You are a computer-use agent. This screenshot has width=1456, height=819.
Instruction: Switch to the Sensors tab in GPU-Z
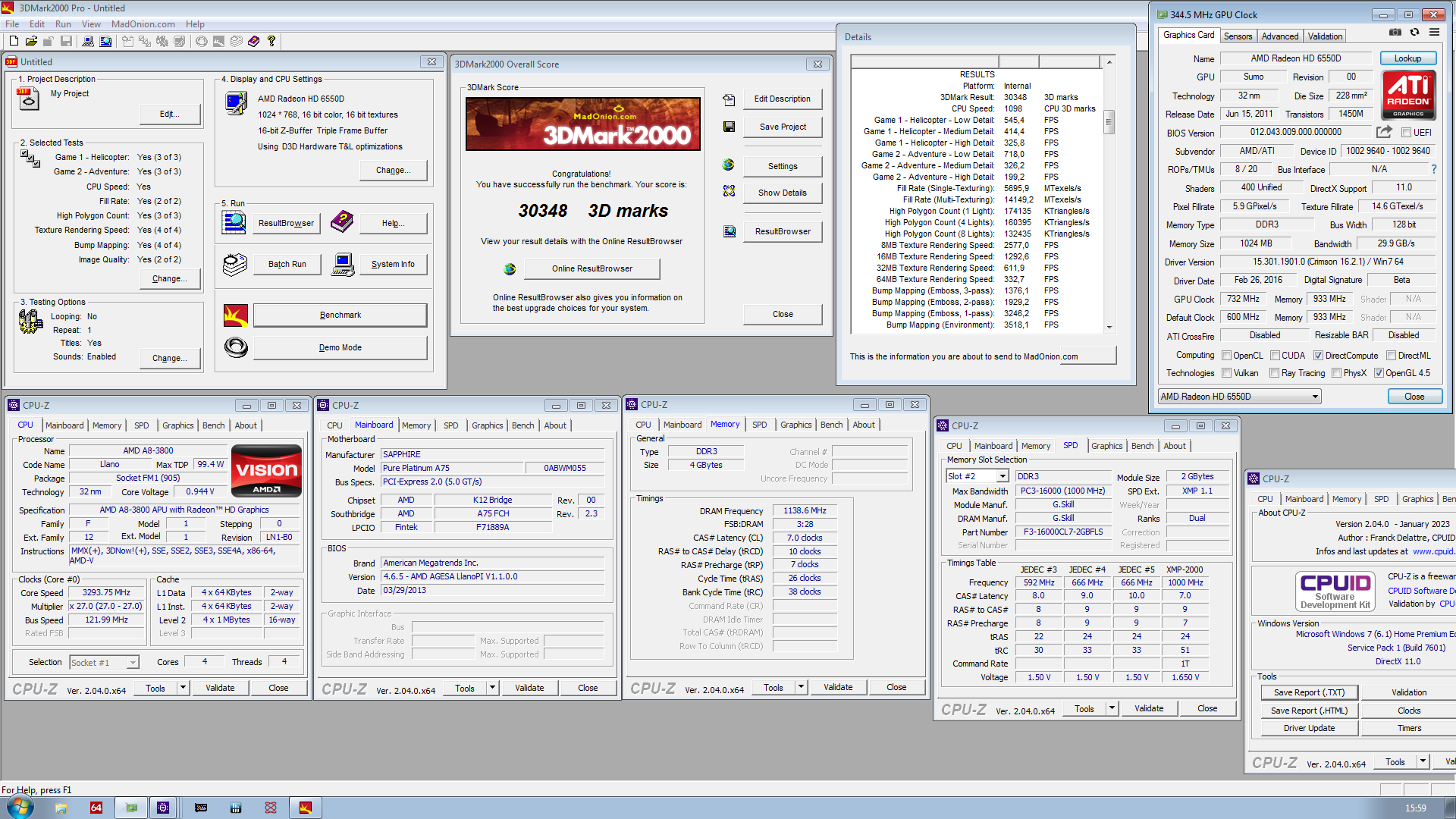1238,36
